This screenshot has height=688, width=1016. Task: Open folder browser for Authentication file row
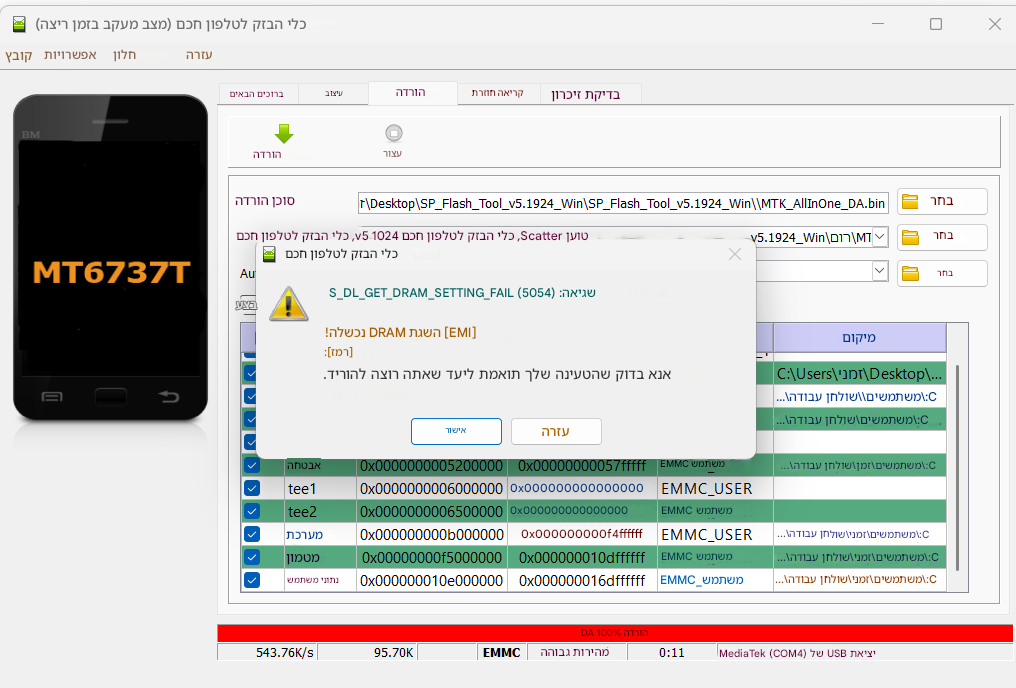tap(941, 273)
